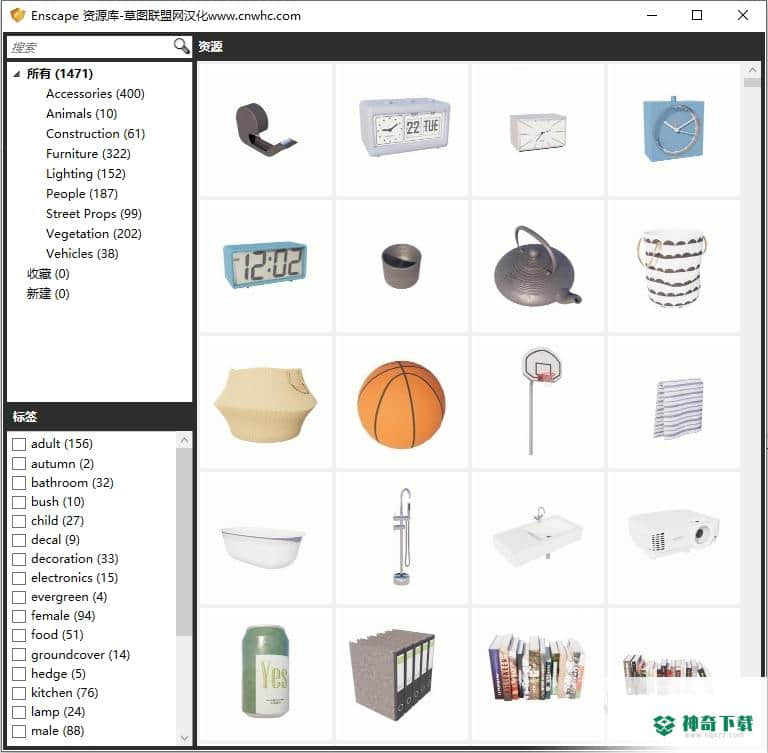Click the search magnifier icon
This screenshot has width=768, height=753.
tap(181, 46)
